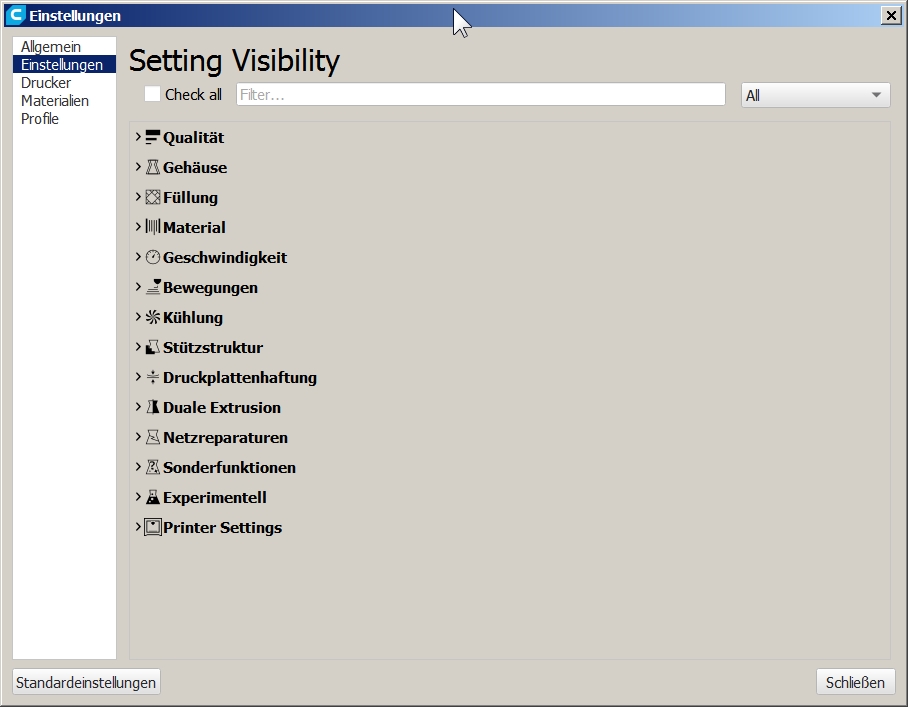Expand the Bewegungen category chevron
The height and width of the screenshot is (707, 908).
click(138, 287)
